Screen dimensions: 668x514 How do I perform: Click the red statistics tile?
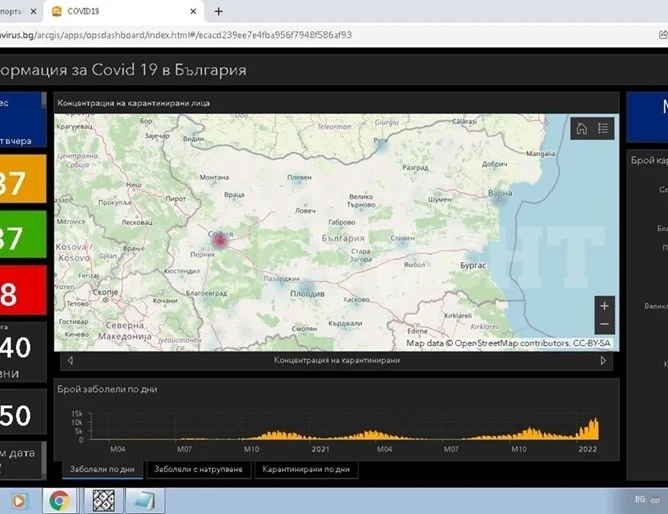[23, 290]
